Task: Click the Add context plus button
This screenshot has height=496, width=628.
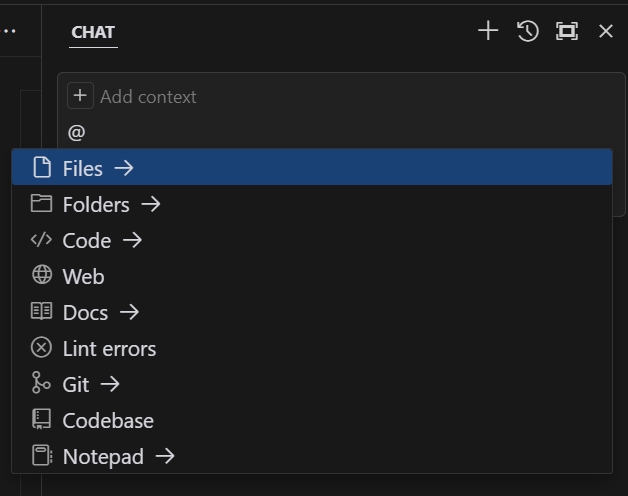Action: [x=81, y=96]
